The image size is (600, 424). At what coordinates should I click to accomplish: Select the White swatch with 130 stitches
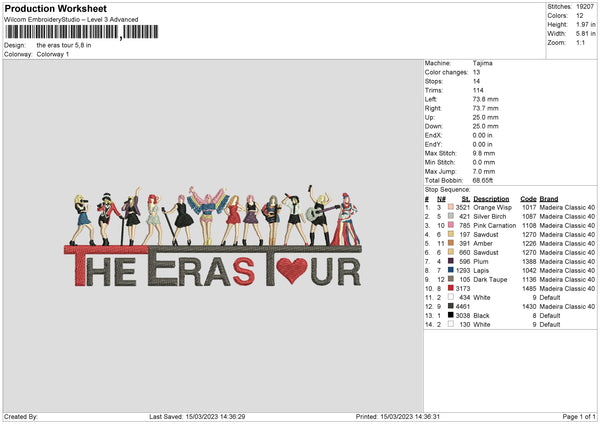coord(451,325)
